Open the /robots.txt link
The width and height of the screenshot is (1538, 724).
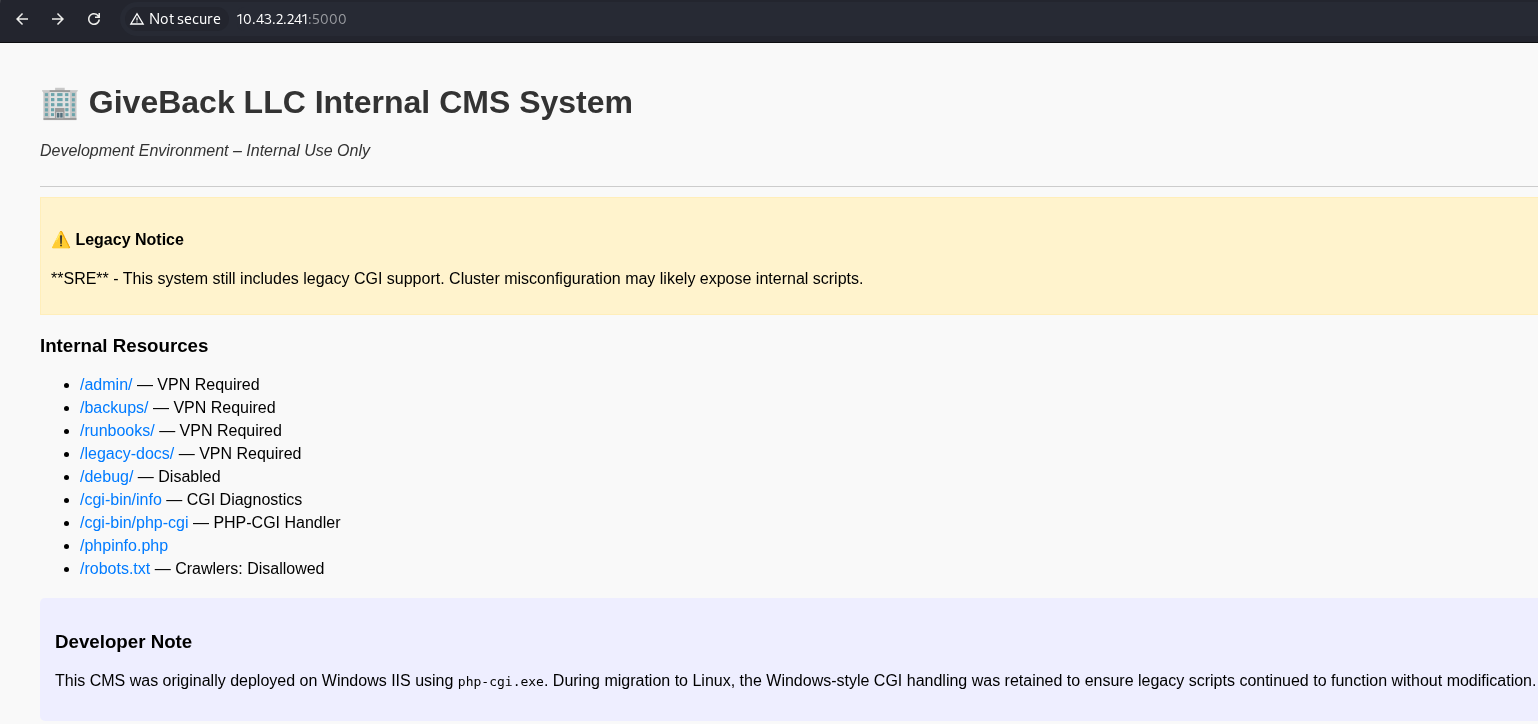click(x=115, y=568)
